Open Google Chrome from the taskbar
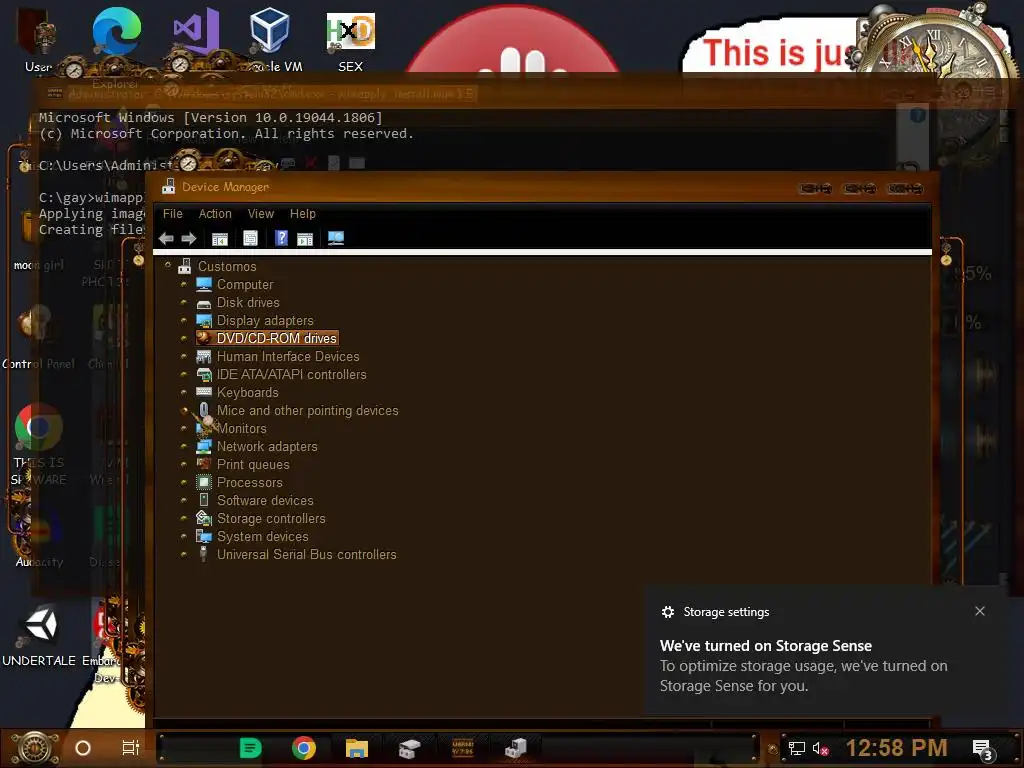 (x=304, y=748)
